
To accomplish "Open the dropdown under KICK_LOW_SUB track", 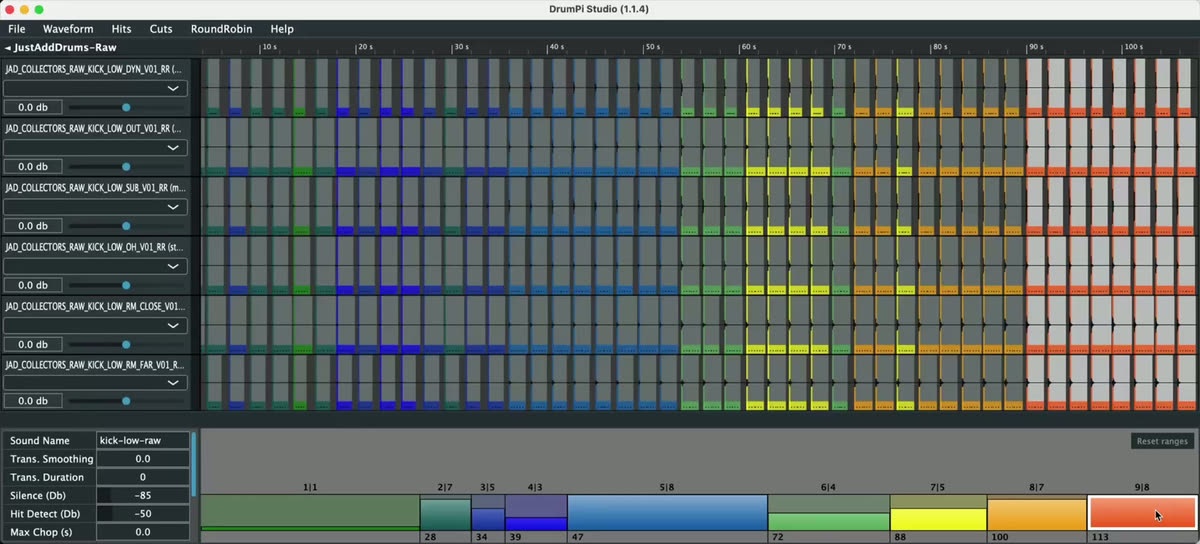I will pos(95,207).
